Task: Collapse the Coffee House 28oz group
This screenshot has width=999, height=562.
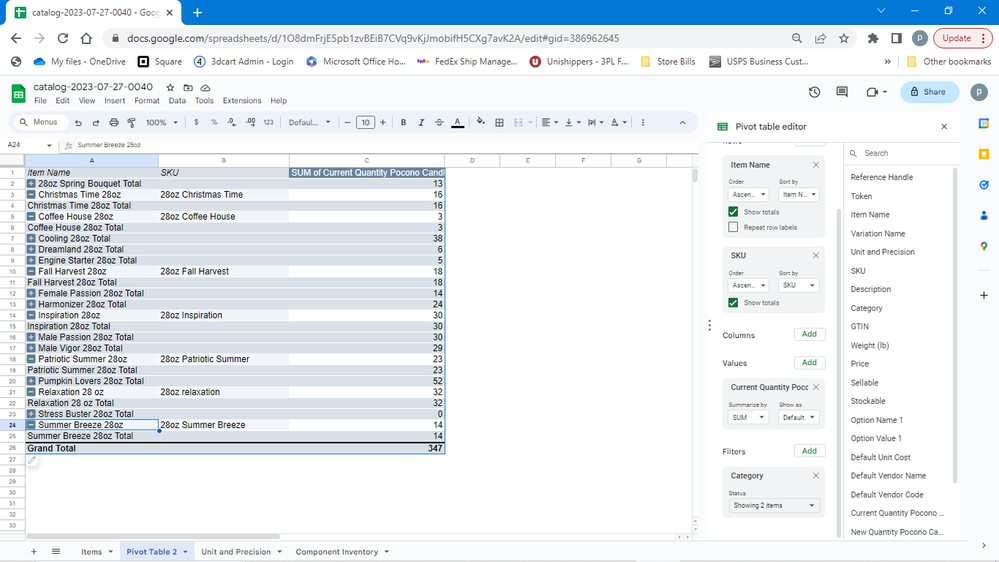Action: point(31,217)
